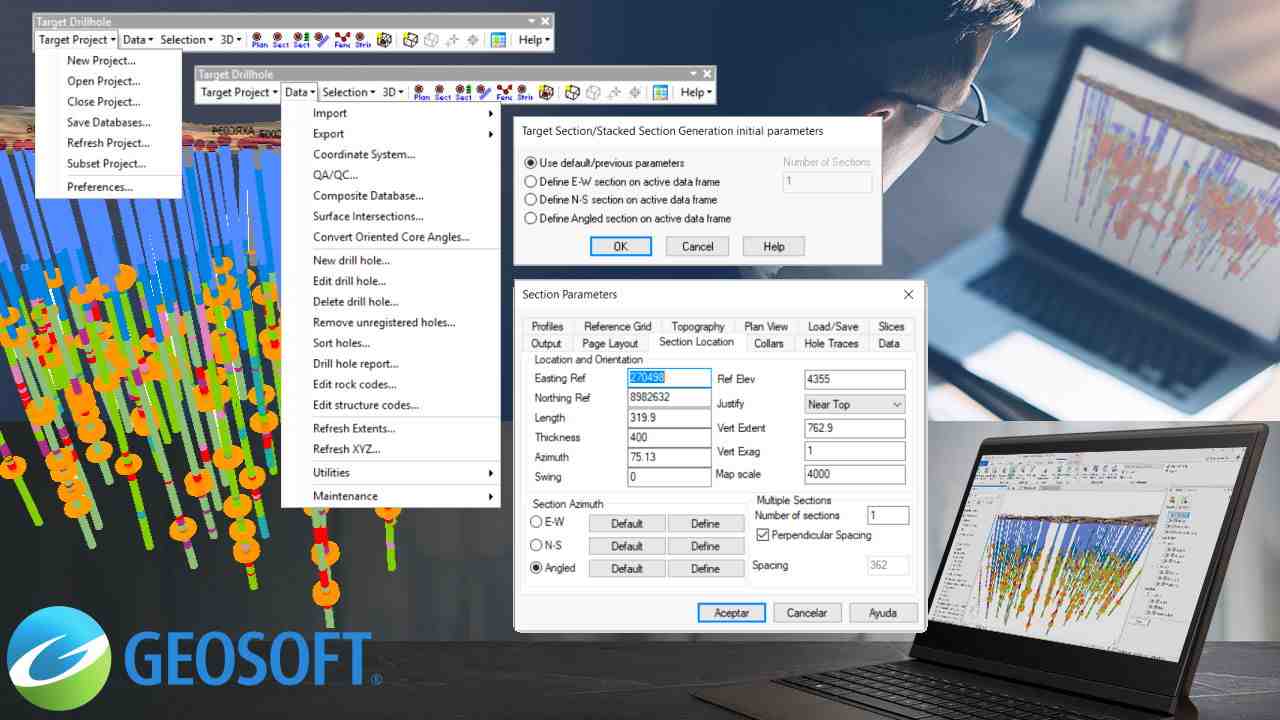Choose Preferences... in Target Project menu

click(x=100, y=187)
